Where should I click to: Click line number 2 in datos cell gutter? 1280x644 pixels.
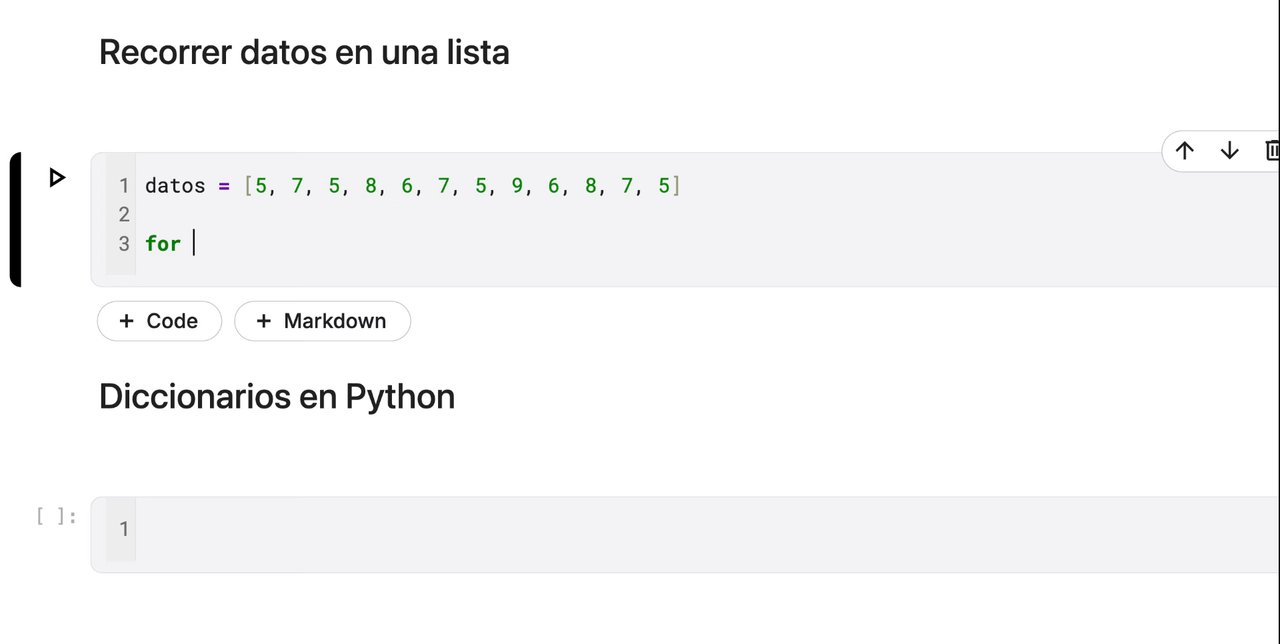point(124,214)
